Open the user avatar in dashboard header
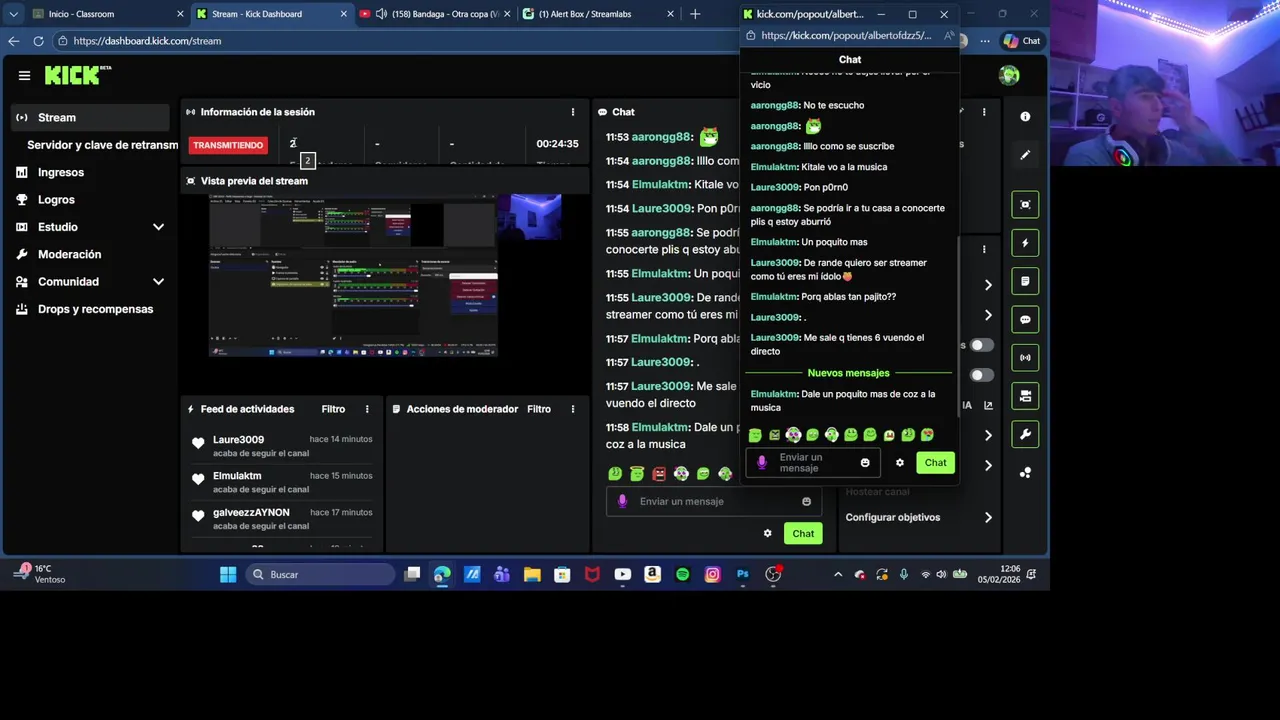The image size is (1280, 720). pyautogui.click(x=1009, y=75)
